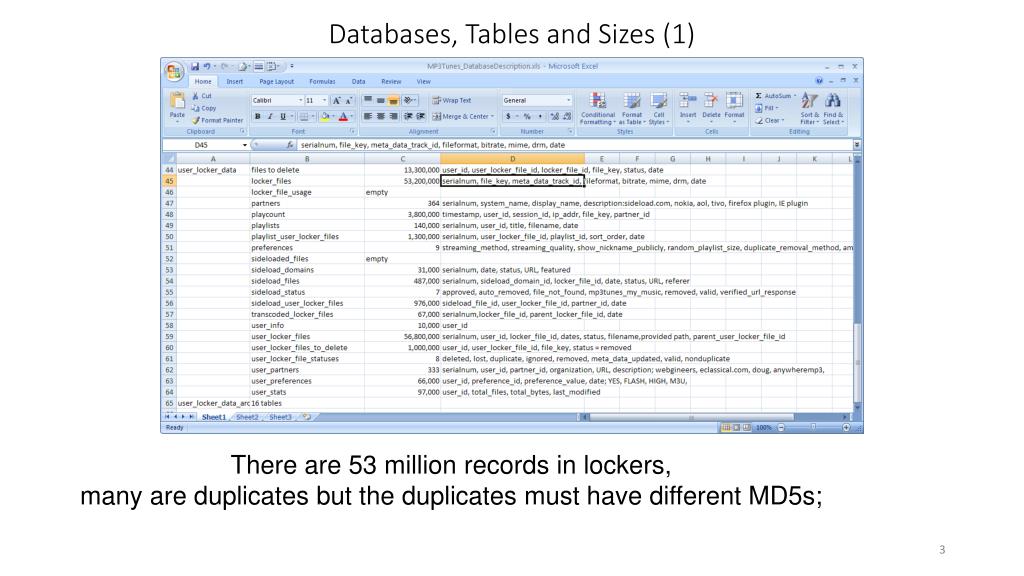Screen dimensions: 1024x576
Task: Align text right in the cell
Action: (393, 116)
